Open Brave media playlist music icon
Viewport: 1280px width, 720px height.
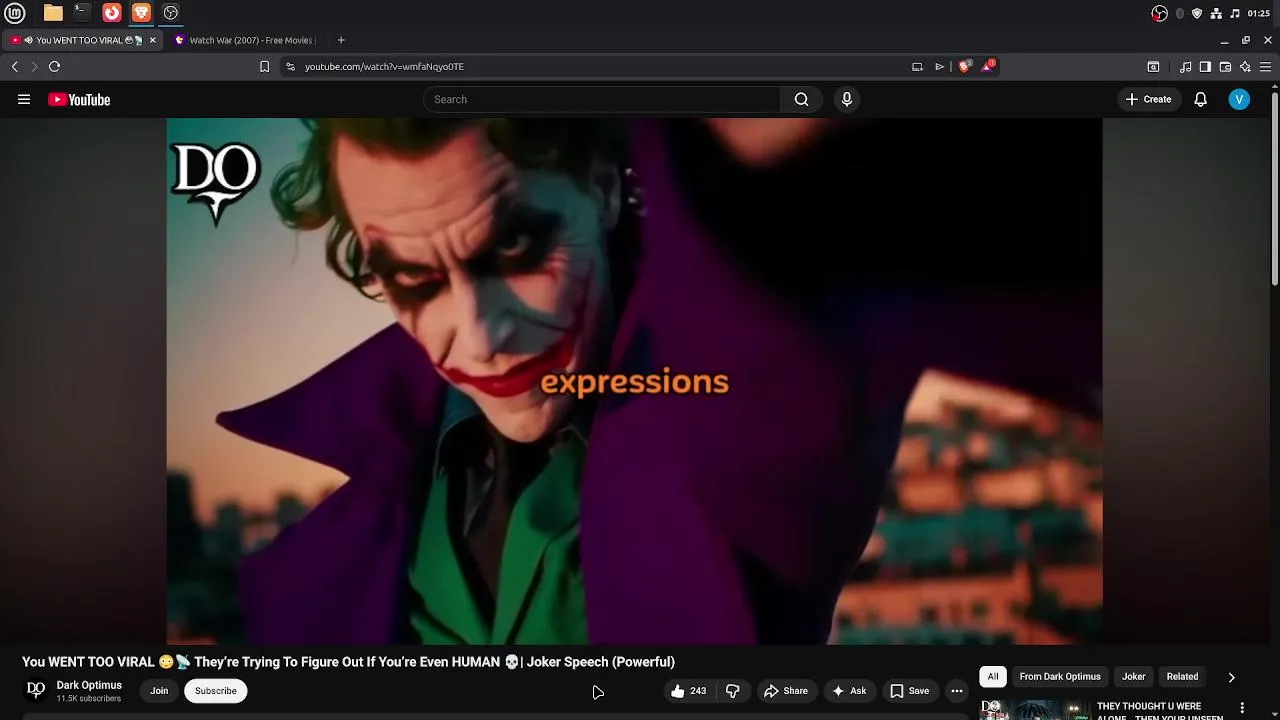(1185, 66)
